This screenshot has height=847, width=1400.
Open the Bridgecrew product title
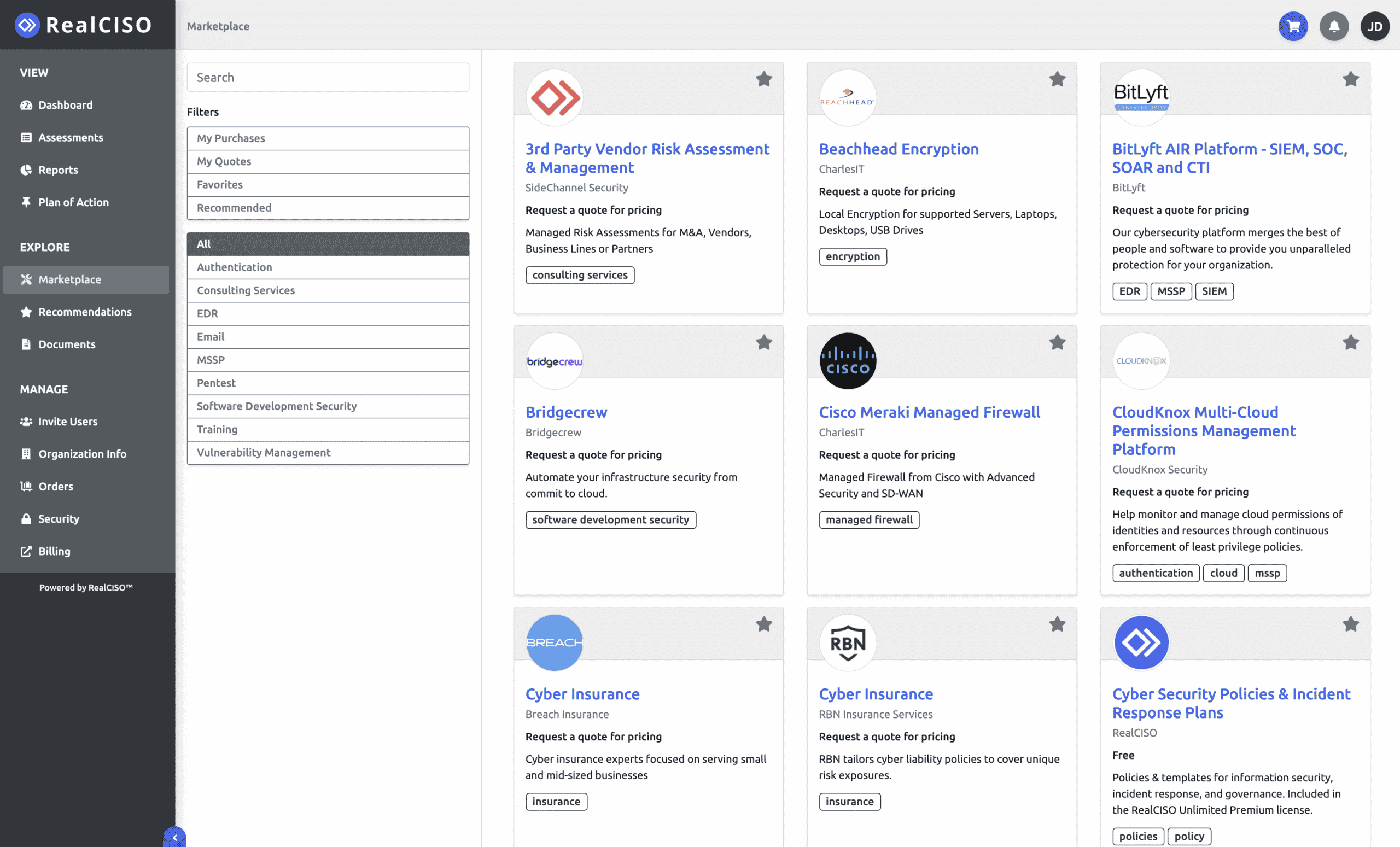tap(566, 412)
